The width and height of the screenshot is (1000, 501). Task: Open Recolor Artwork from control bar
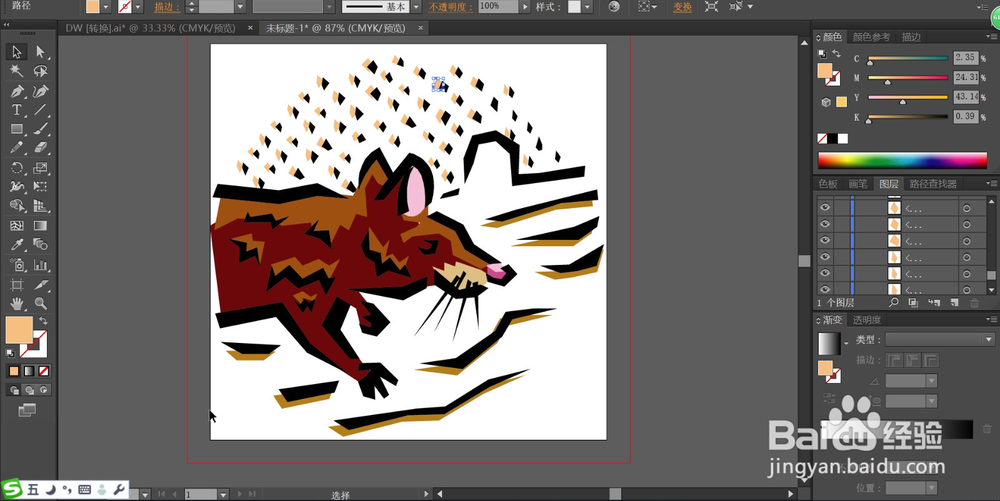pos(614,6)
